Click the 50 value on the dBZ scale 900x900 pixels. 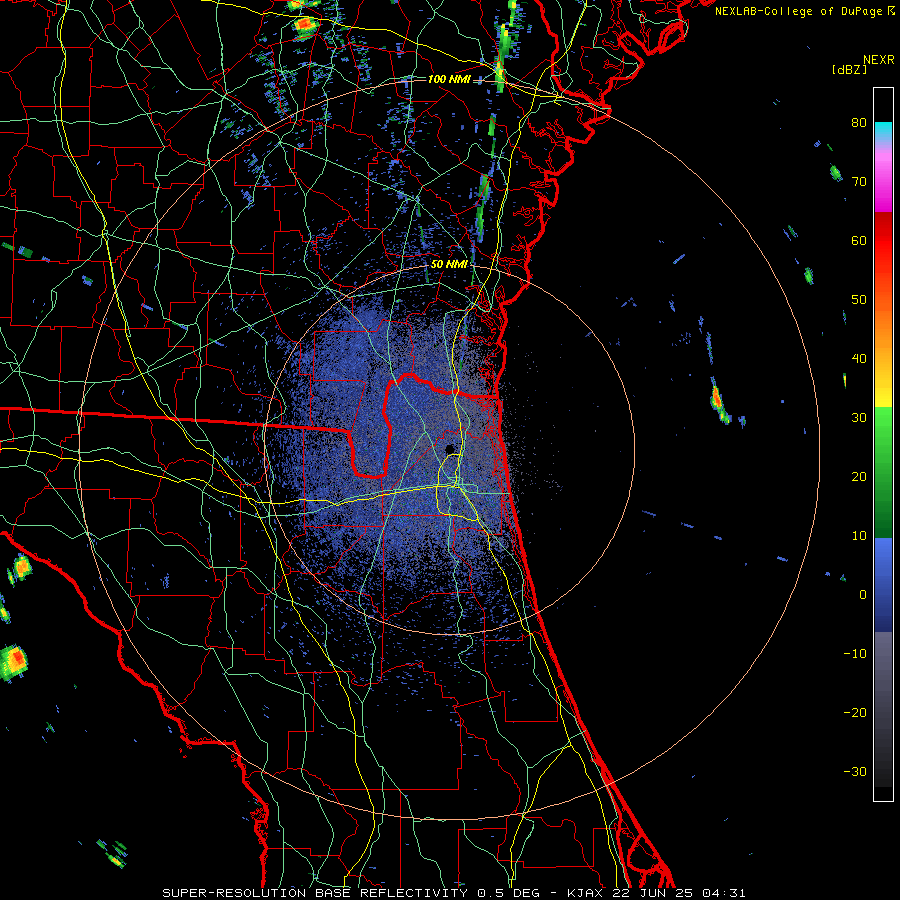point(859,300)
